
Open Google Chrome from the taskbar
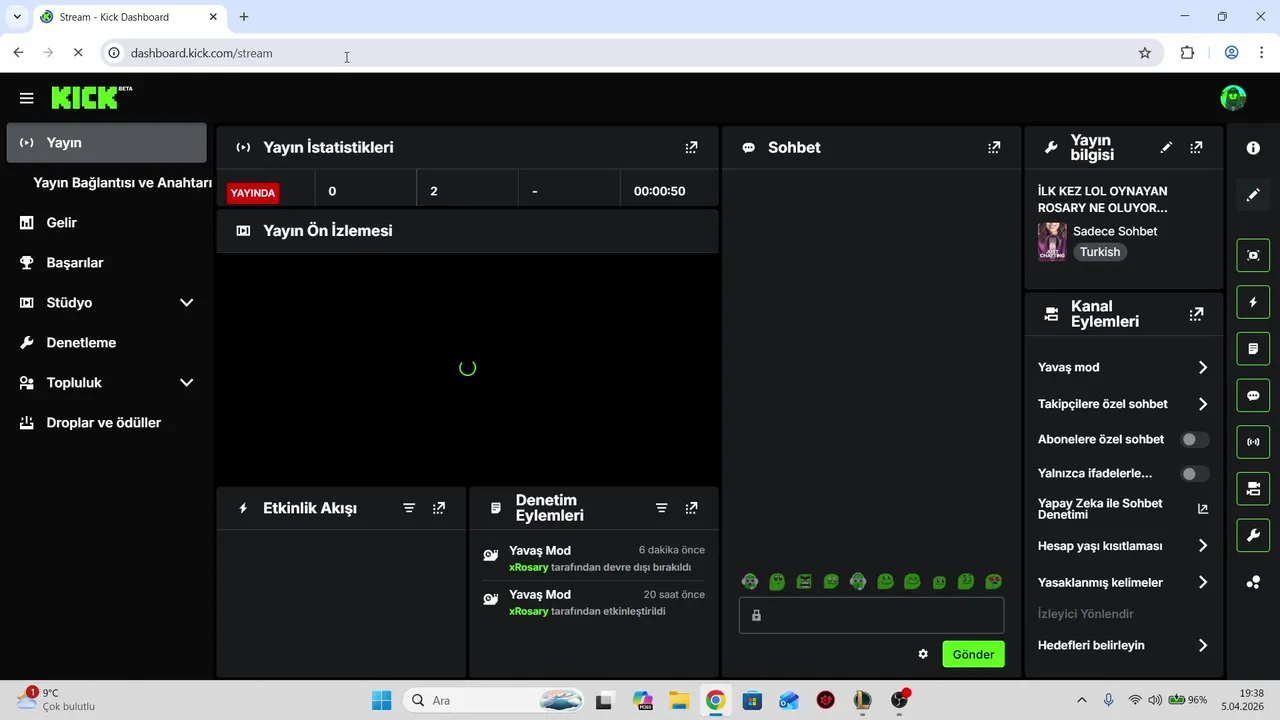715,700
